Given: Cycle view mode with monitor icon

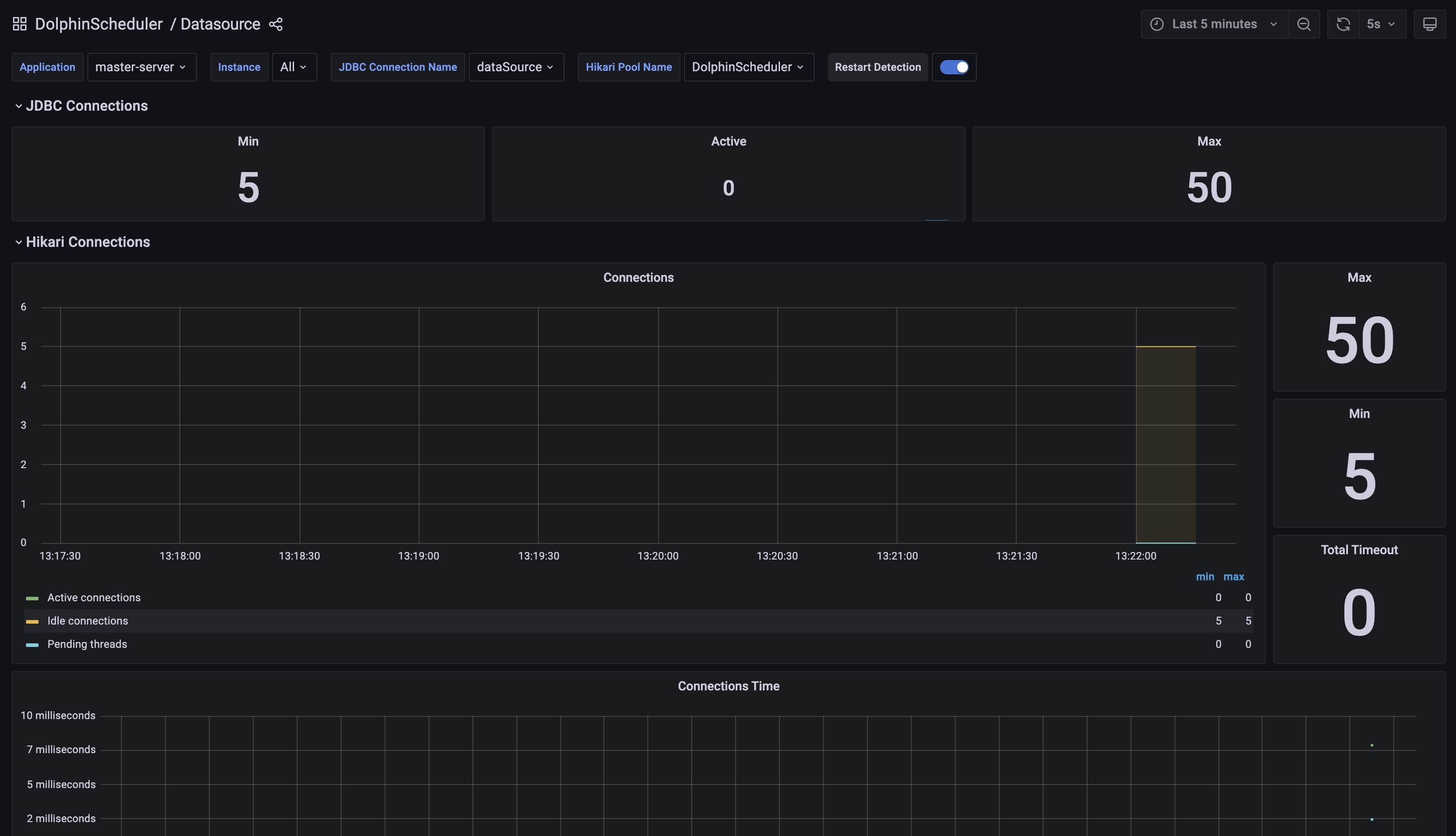Looking at the screenshot, I should 1429,24.
